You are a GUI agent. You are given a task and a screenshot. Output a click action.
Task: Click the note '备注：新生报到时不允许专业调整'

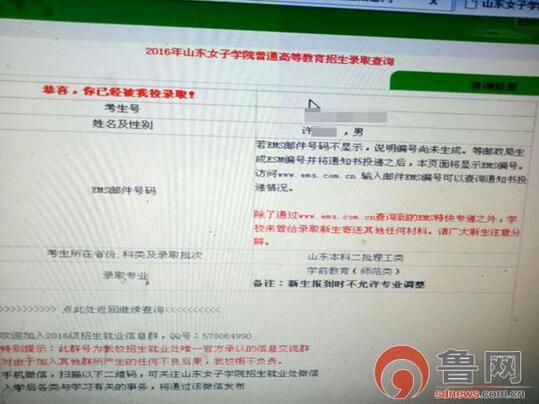point(339,284)
